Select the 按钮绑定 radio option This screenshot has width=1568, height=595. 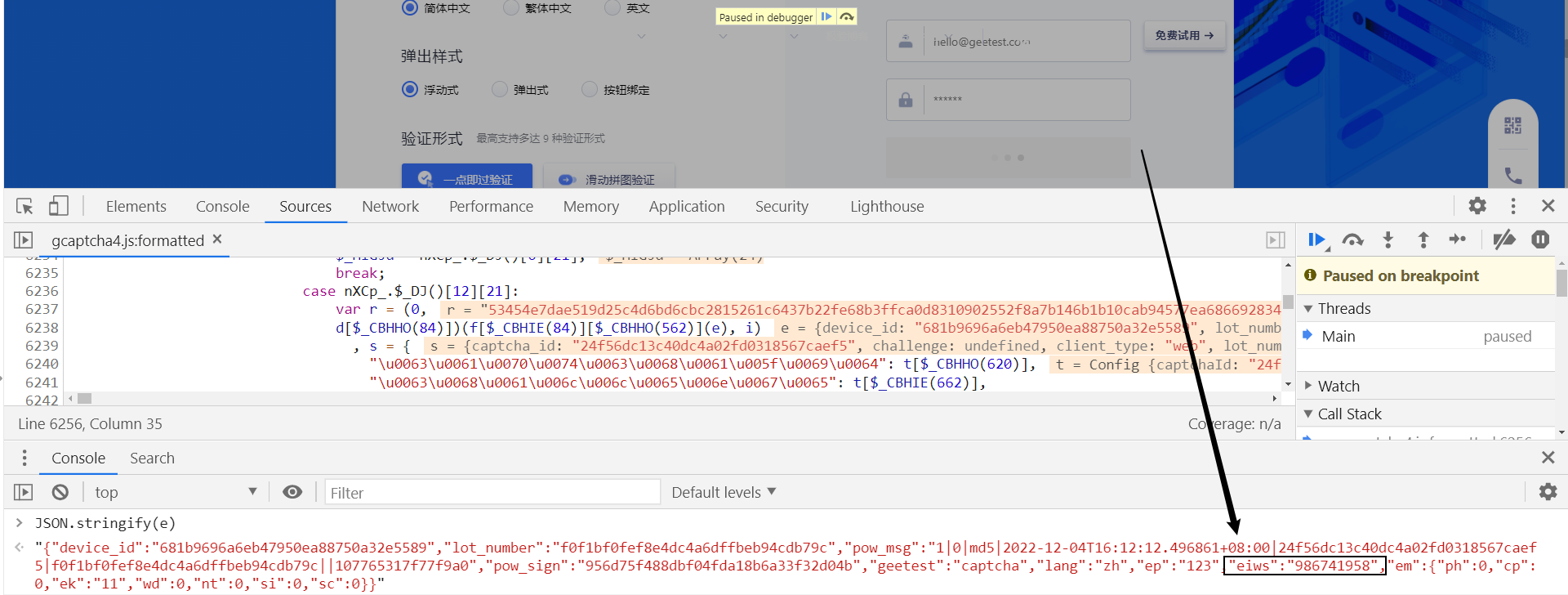click(x=590, y=89)
